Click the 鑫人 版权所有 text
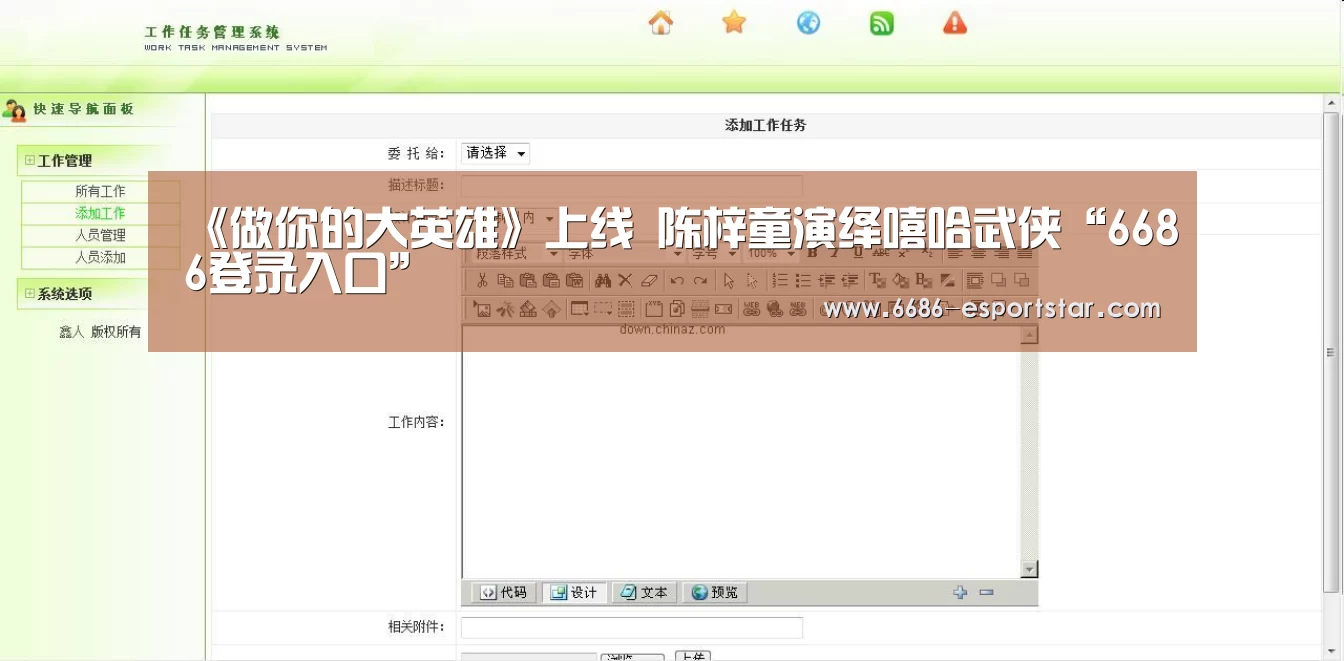 [100, 332]
